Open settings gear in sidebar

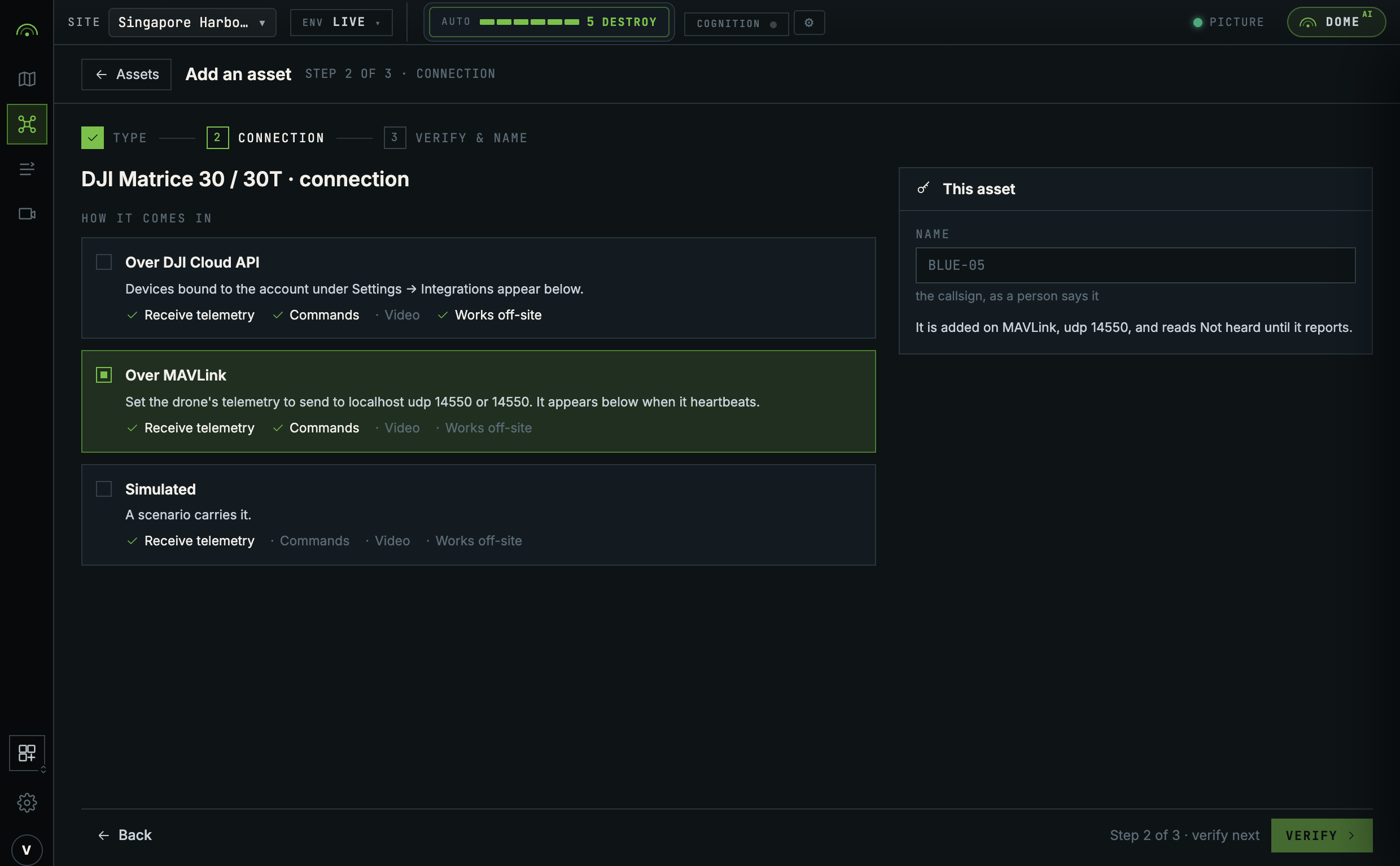point(27,802)
